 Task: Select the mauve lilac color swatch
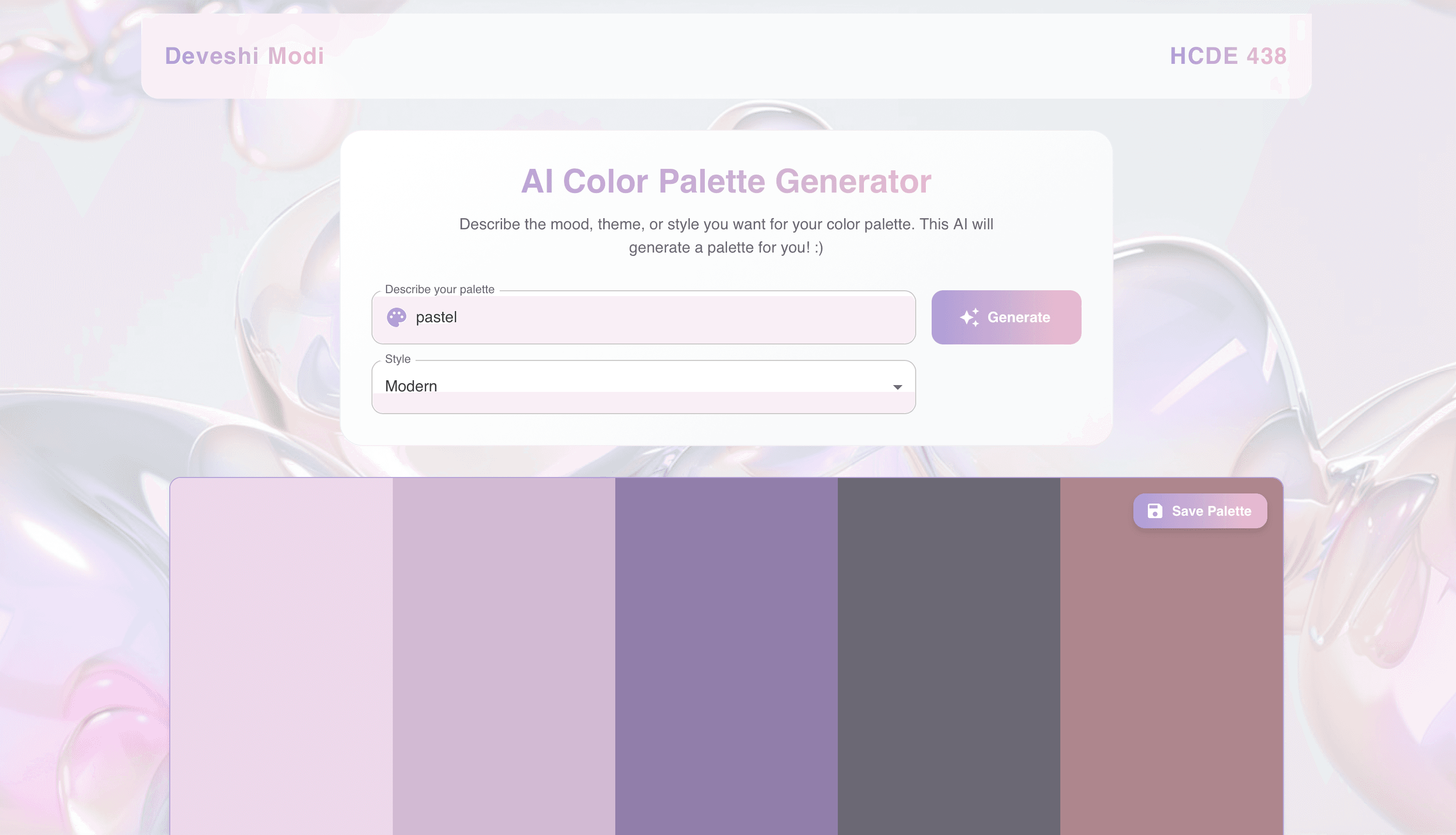pyautogui.click(x=504, y=656)
